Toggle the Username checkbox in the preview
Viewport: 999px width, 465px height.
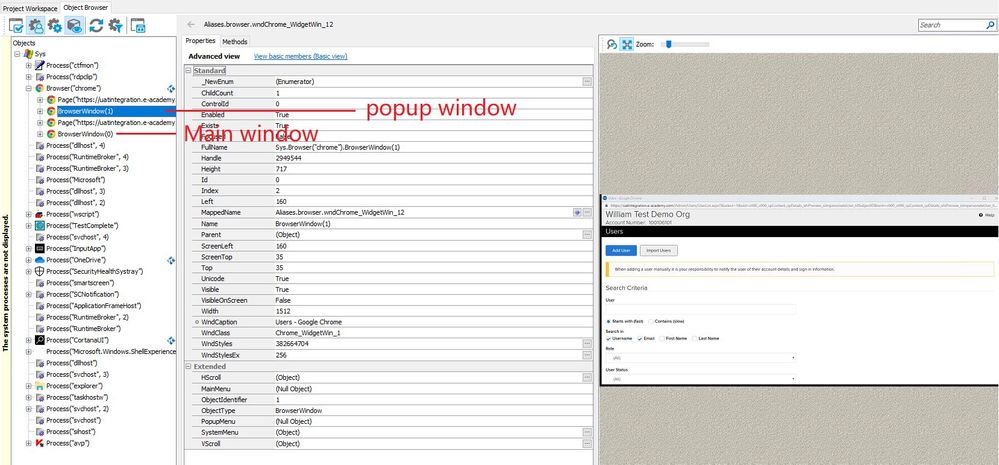(608, 339)
